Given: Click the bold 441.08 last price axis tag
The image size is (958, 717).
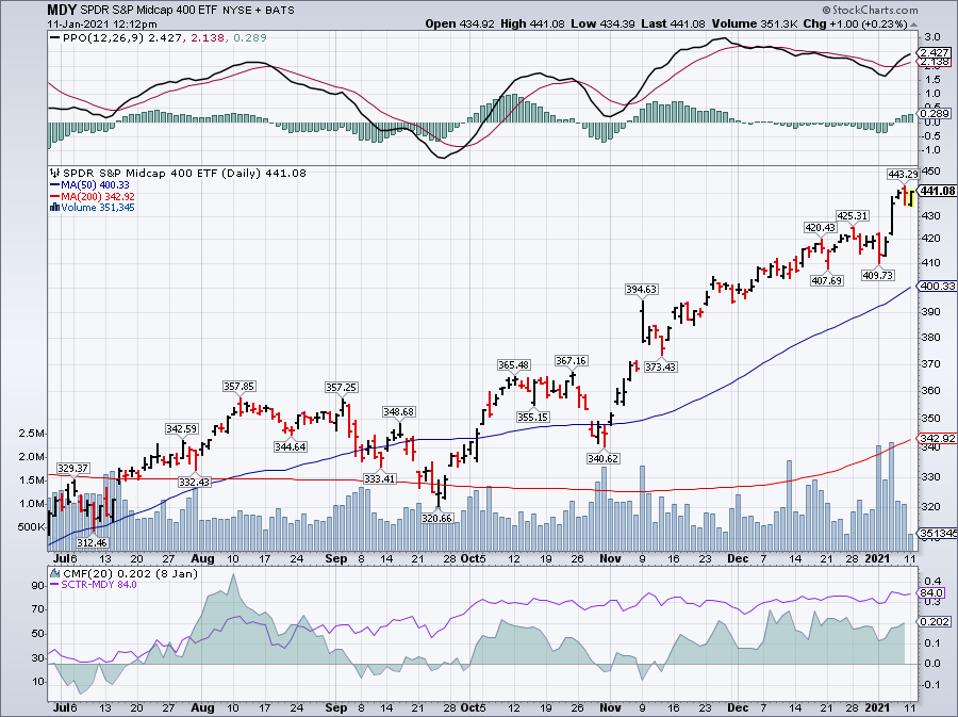Looking at the screenshot, I should click(x=937, y=191).
